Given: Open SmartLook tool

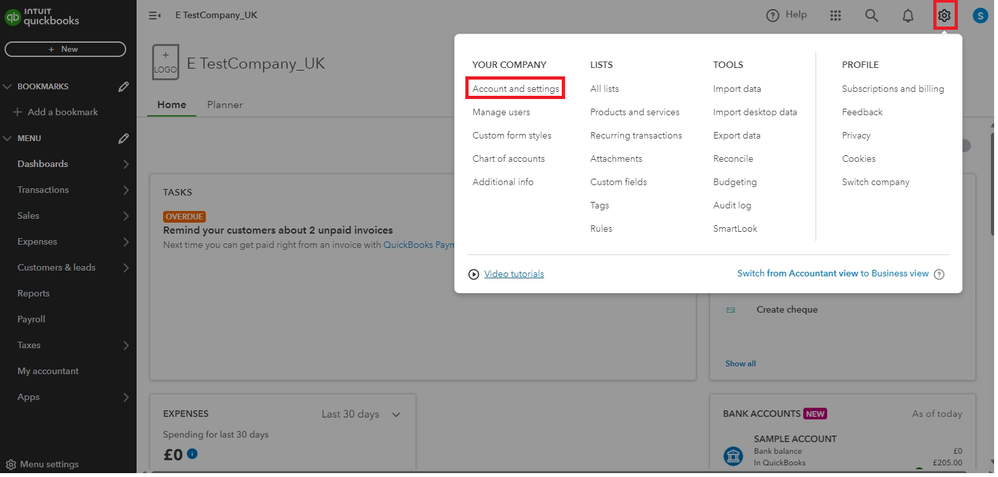Looking at the screenshot, I should [735, 229].
